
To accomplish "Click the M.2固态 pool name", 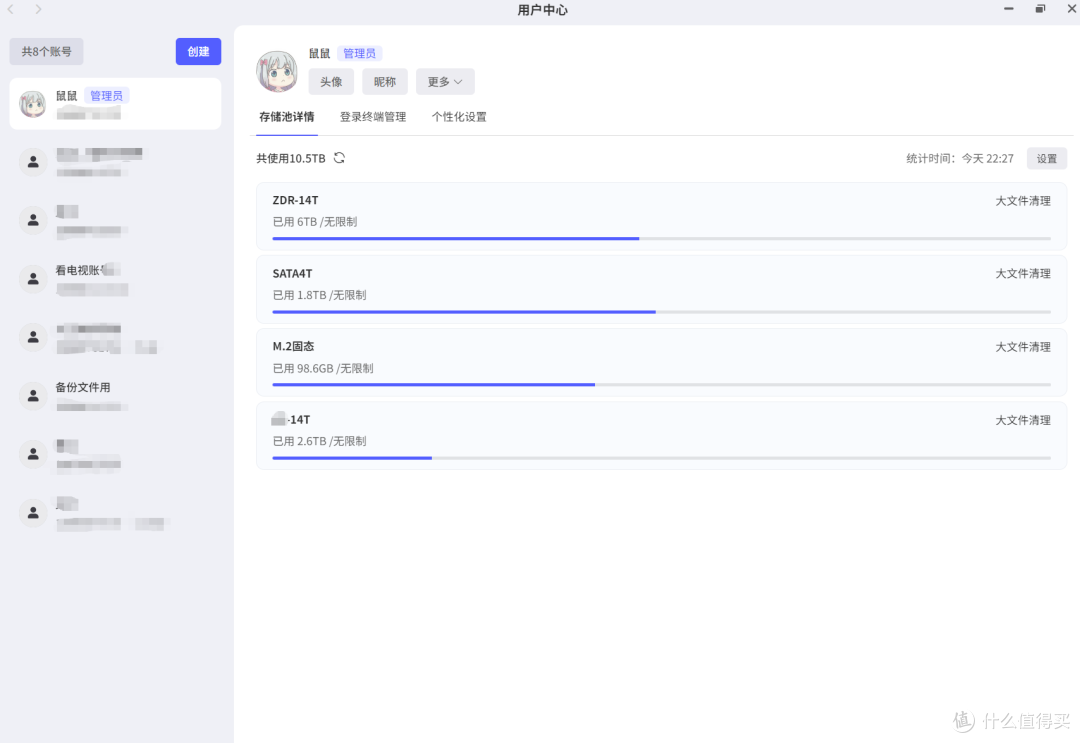I will (293, 346).
